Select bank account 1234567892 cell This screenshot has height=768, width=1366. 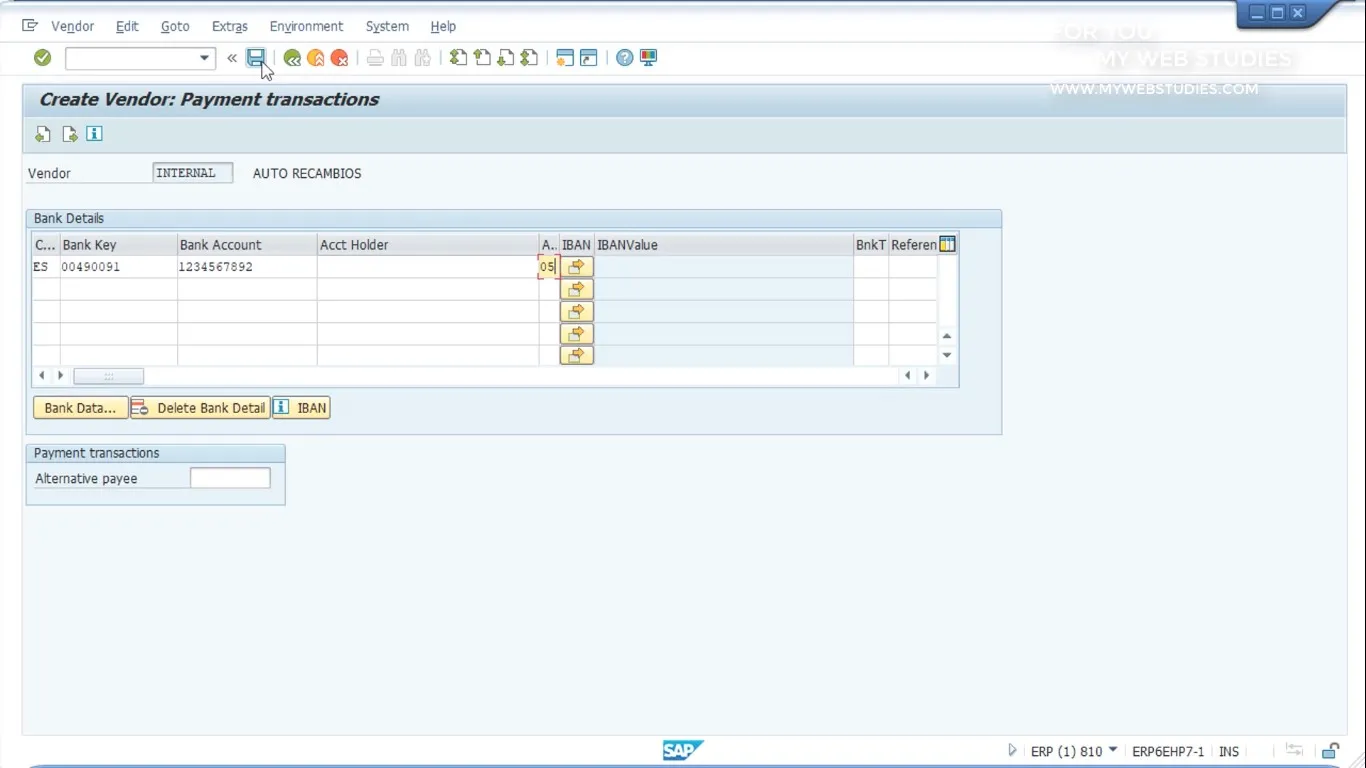247,267
